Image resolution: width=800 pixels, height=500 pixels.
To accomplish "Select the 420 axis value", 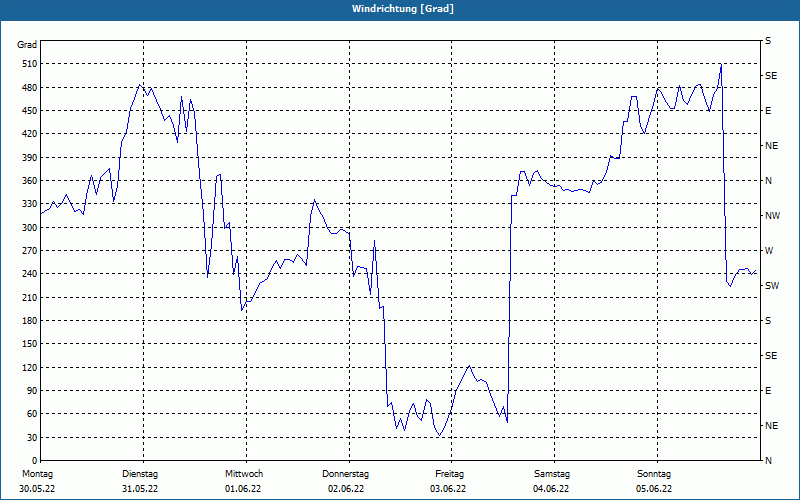I will (30, 134).
